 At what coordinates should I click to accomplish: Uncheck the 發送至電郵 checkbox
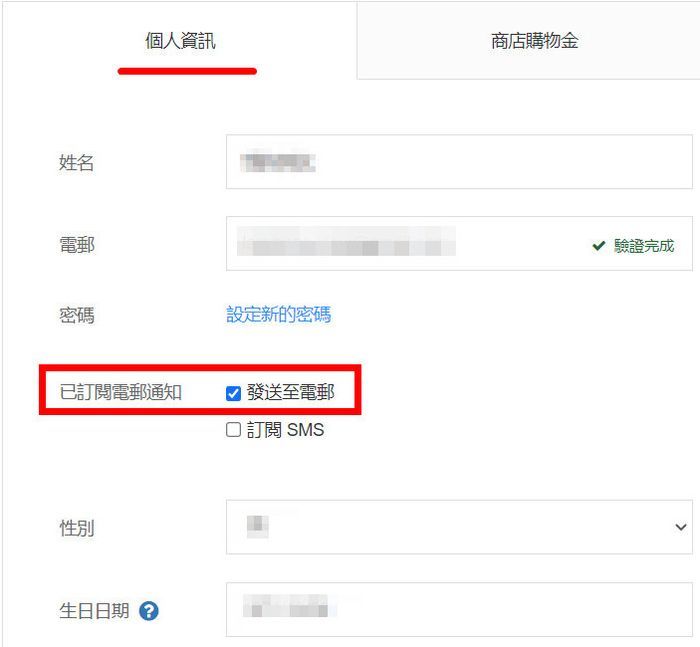[233, 393]
